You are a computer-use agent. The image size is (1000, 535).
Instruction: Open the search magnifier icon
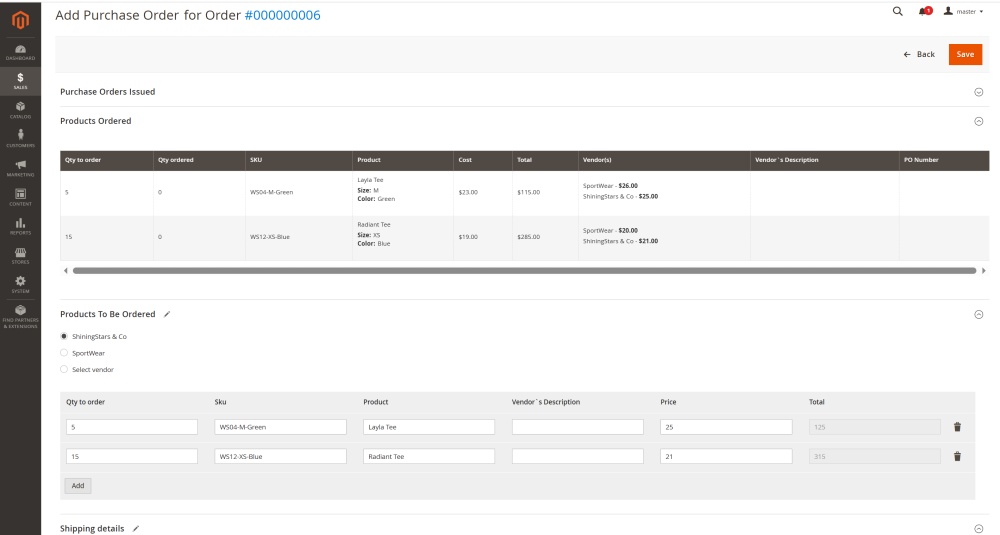(x=897, y=11)
